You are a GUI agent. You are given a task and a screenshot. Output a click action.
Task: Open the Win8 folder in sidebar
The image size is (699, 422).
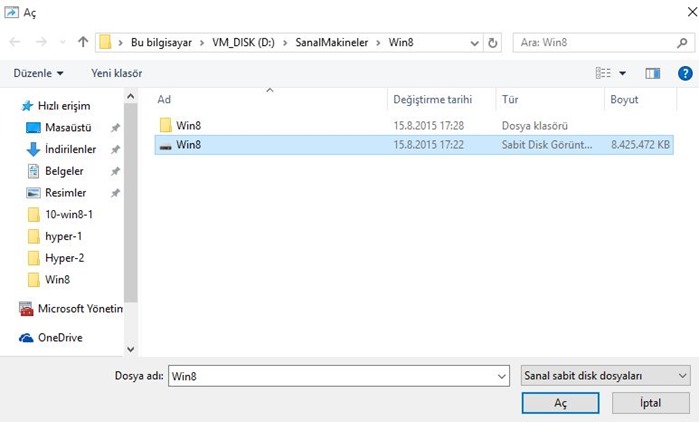coord(57,280)
